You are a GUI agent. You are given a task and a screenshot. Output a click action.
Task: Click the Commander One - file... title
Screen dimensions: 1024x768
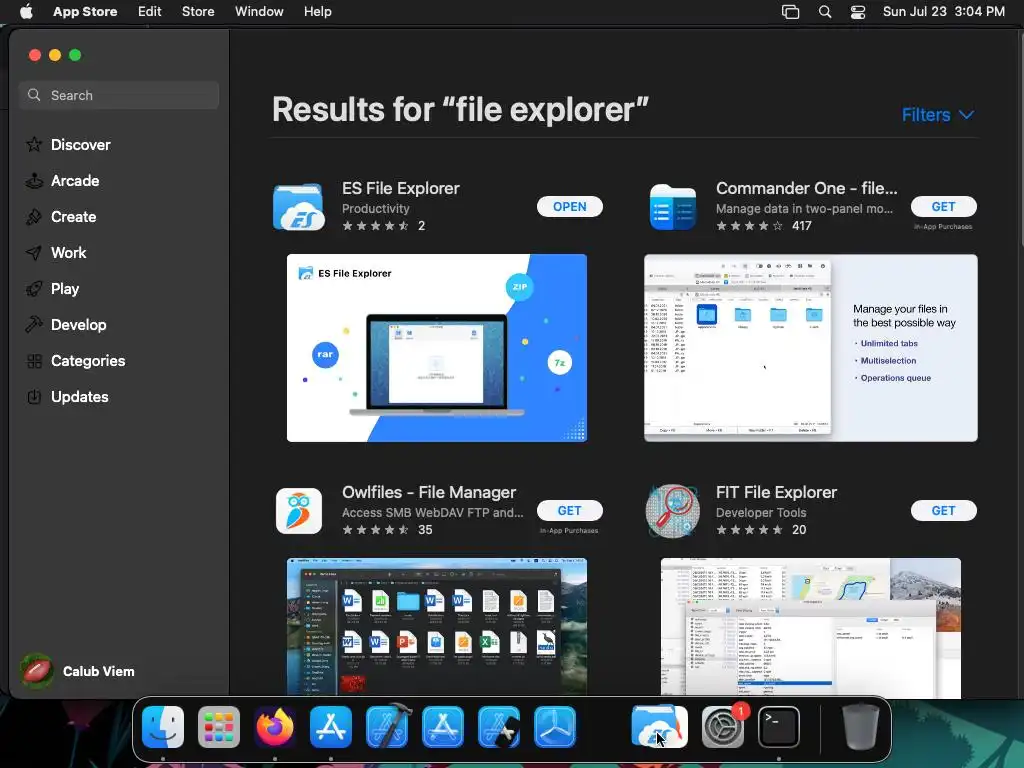click(x=807, y=188)
